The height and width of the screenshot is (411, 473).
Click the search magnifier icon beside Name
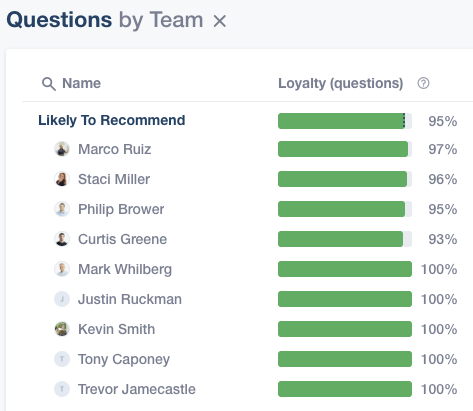(49, 84)
